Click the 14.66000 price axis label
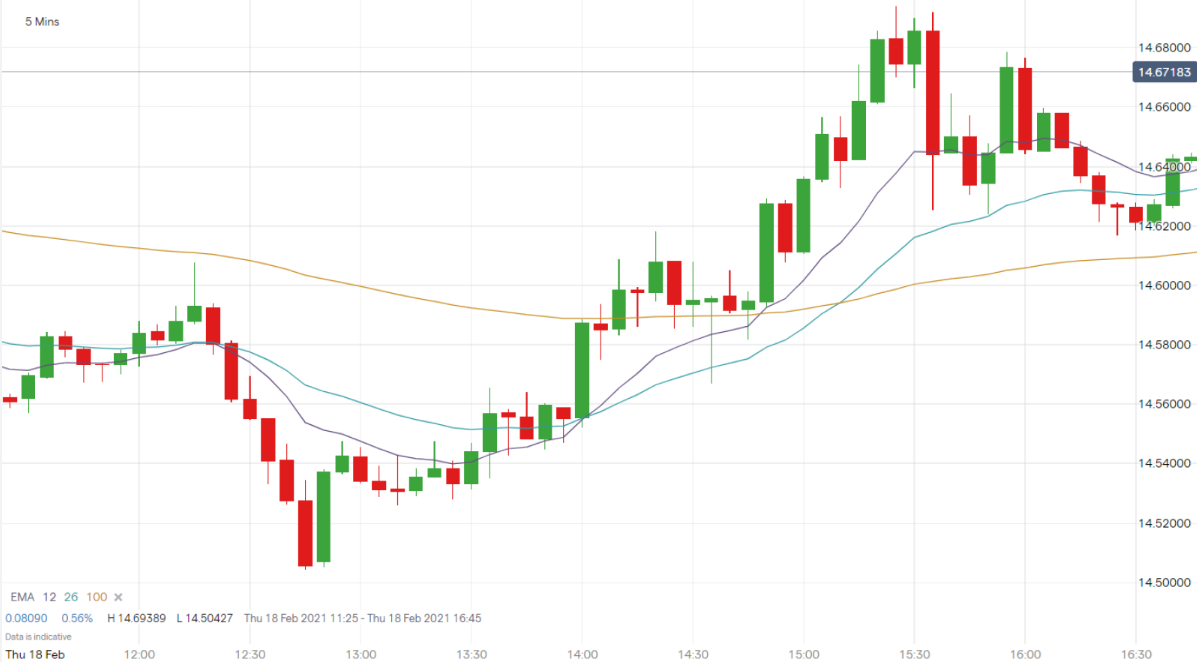 [1164, 107]
